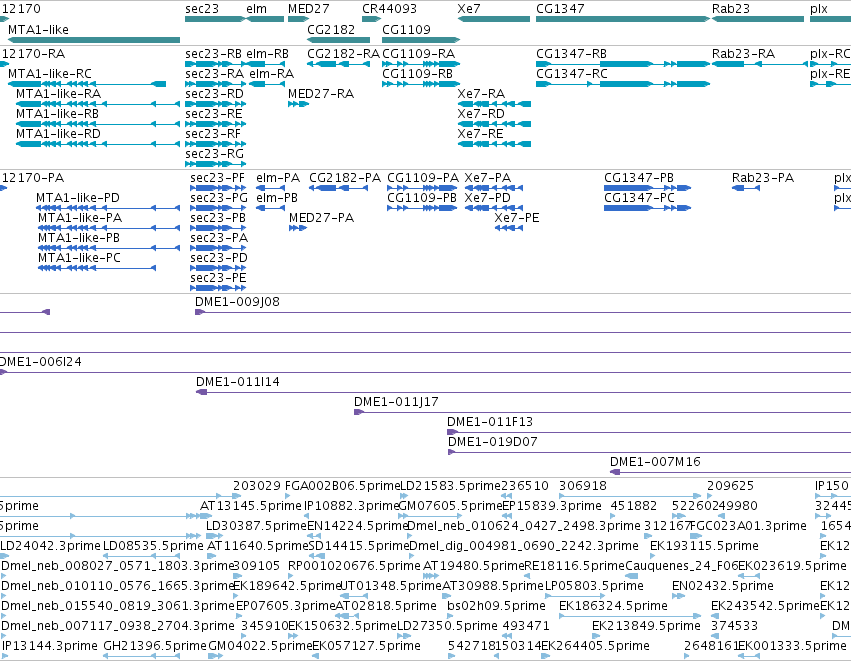
Task: Select BAC clone DME1-009J08
Action: [x=237, y=302]
